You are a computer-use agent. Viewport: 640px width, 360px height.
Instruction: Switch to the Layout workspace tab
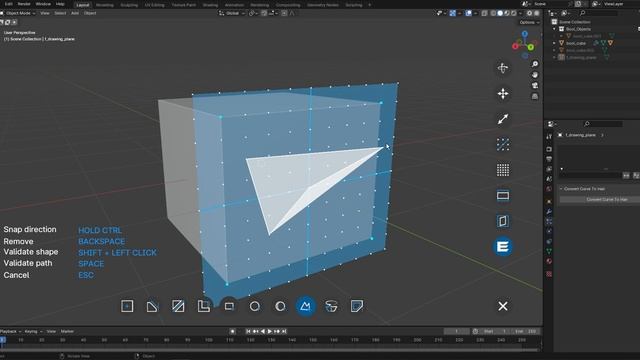(83, 5)
